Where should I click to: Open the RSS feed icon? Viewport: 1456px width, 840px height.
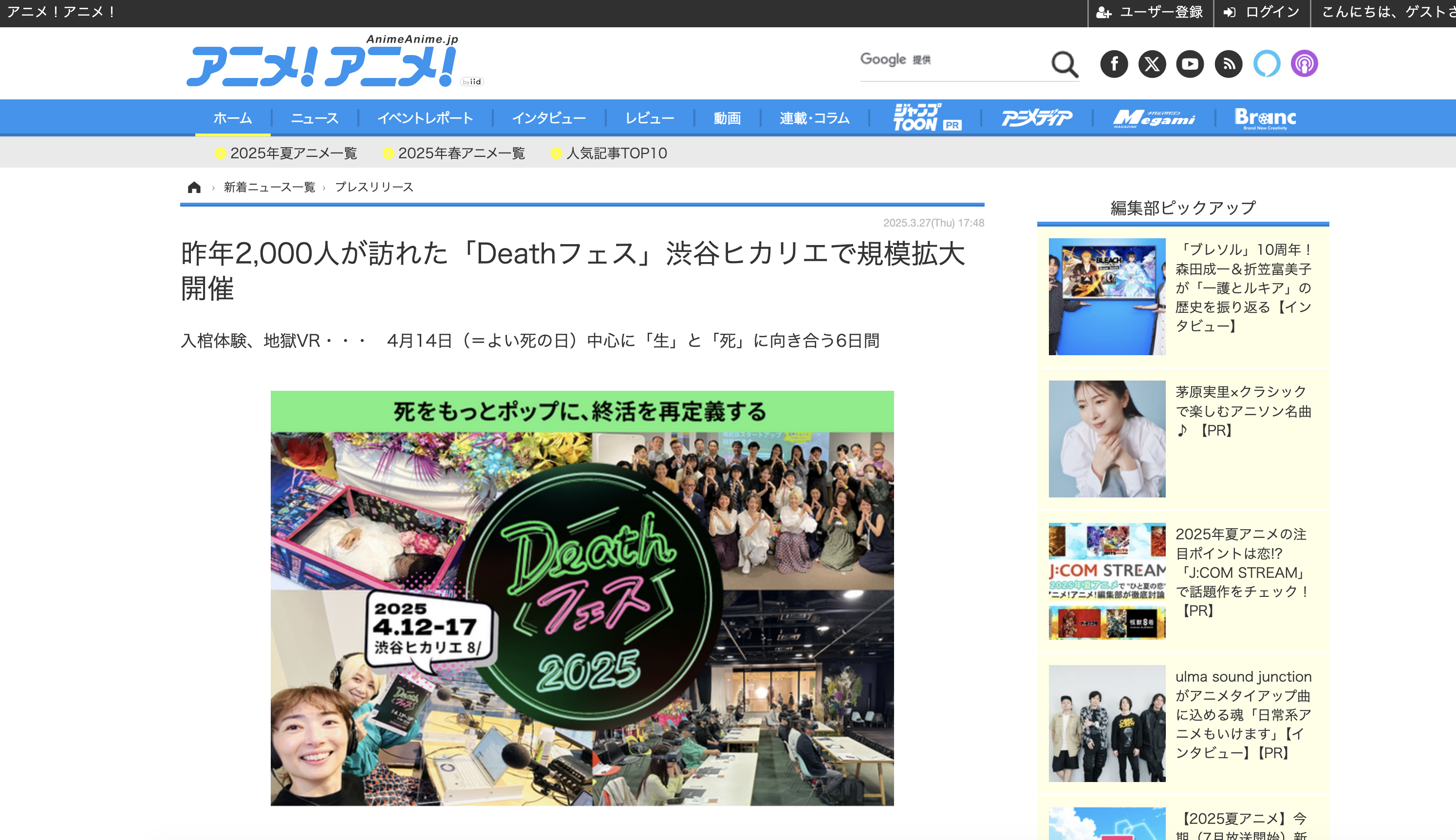[1228, 63]
